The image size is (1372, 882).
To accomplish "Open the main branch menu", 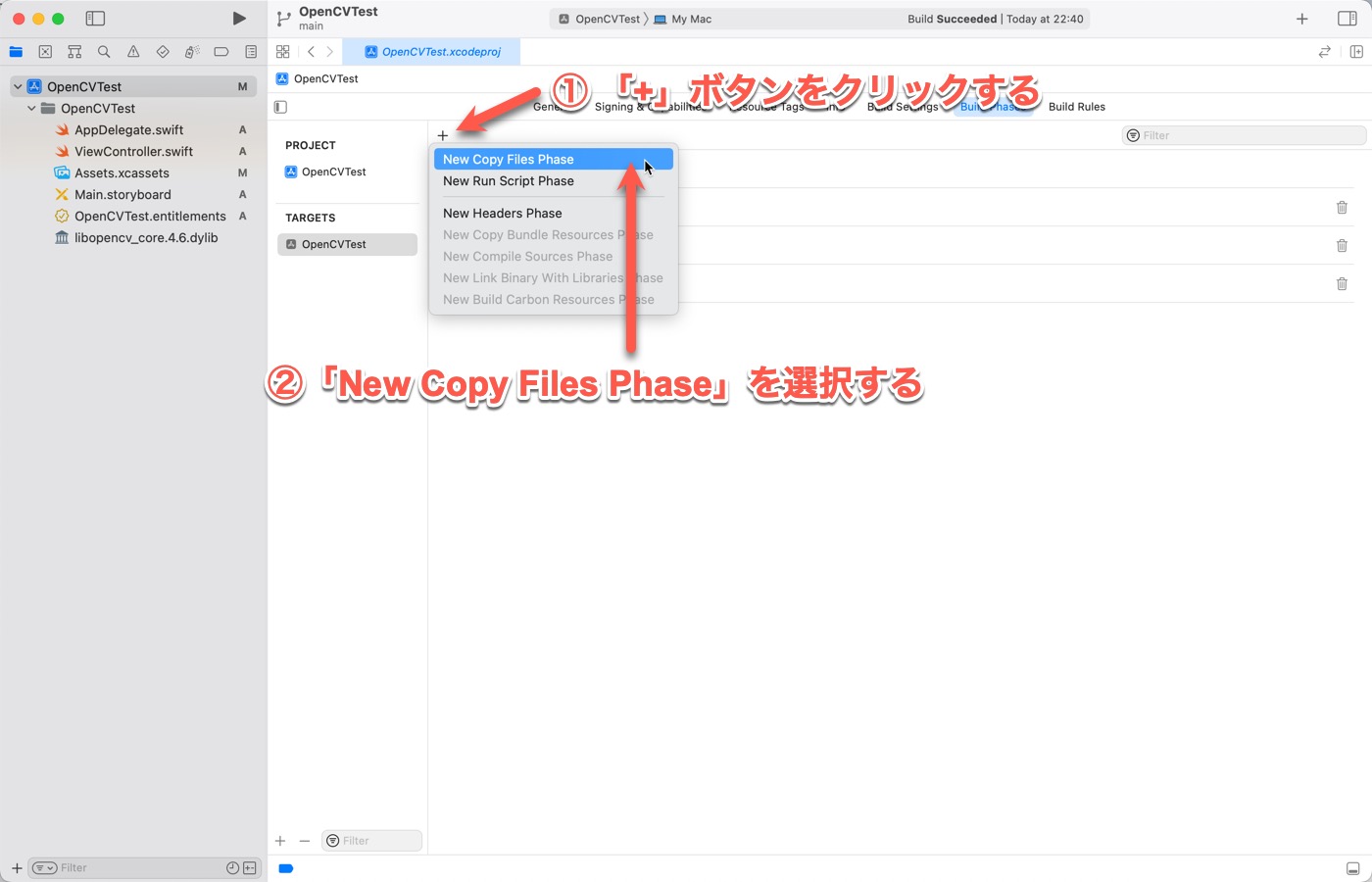I will pos(312,26).
